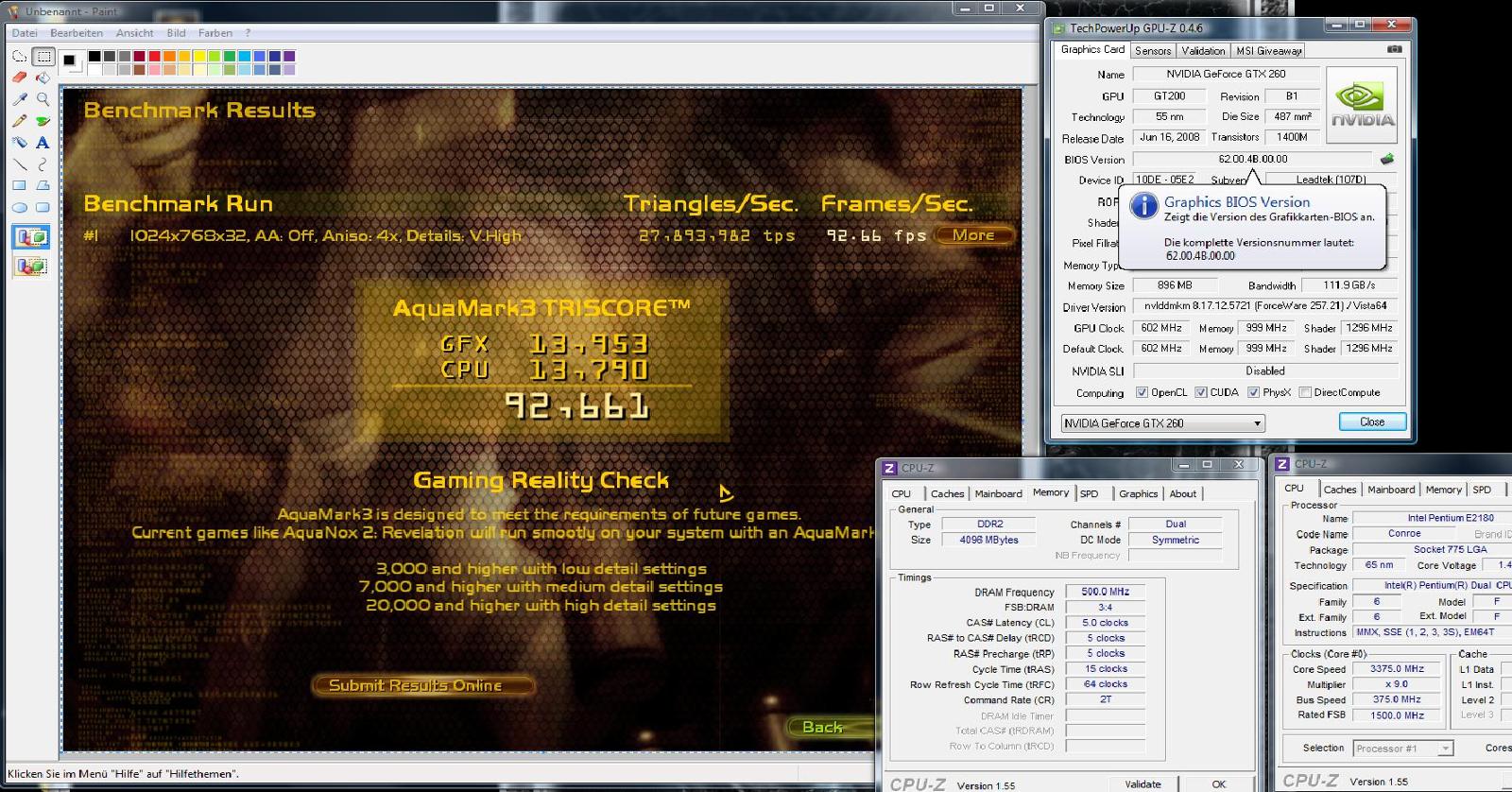Choose the Pencil tool in Paint
Image resolution: width=1512 pixels, height=792 pixels.
19,121
